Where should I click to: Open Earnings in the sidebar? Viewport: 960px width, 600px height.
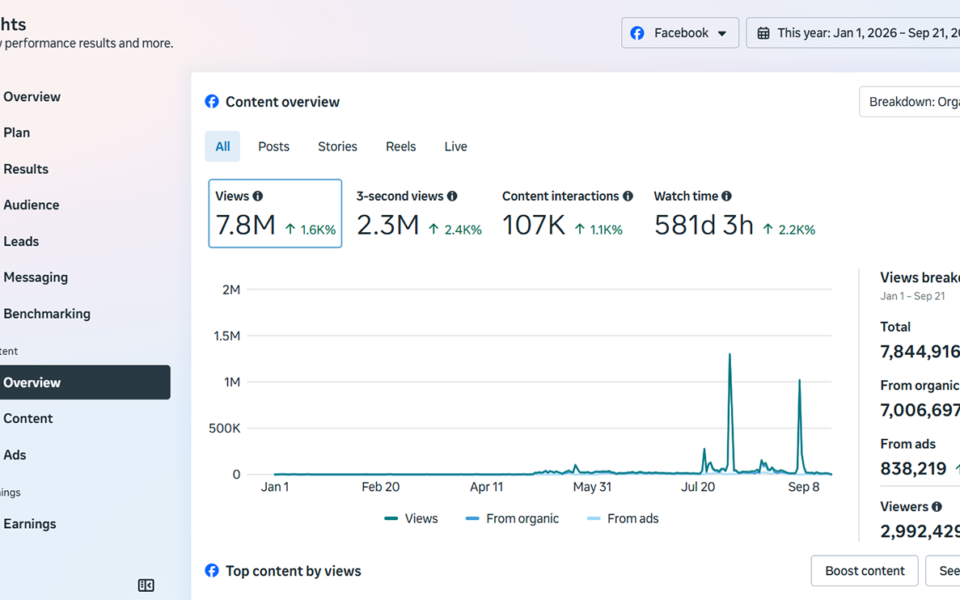(29, 524)
